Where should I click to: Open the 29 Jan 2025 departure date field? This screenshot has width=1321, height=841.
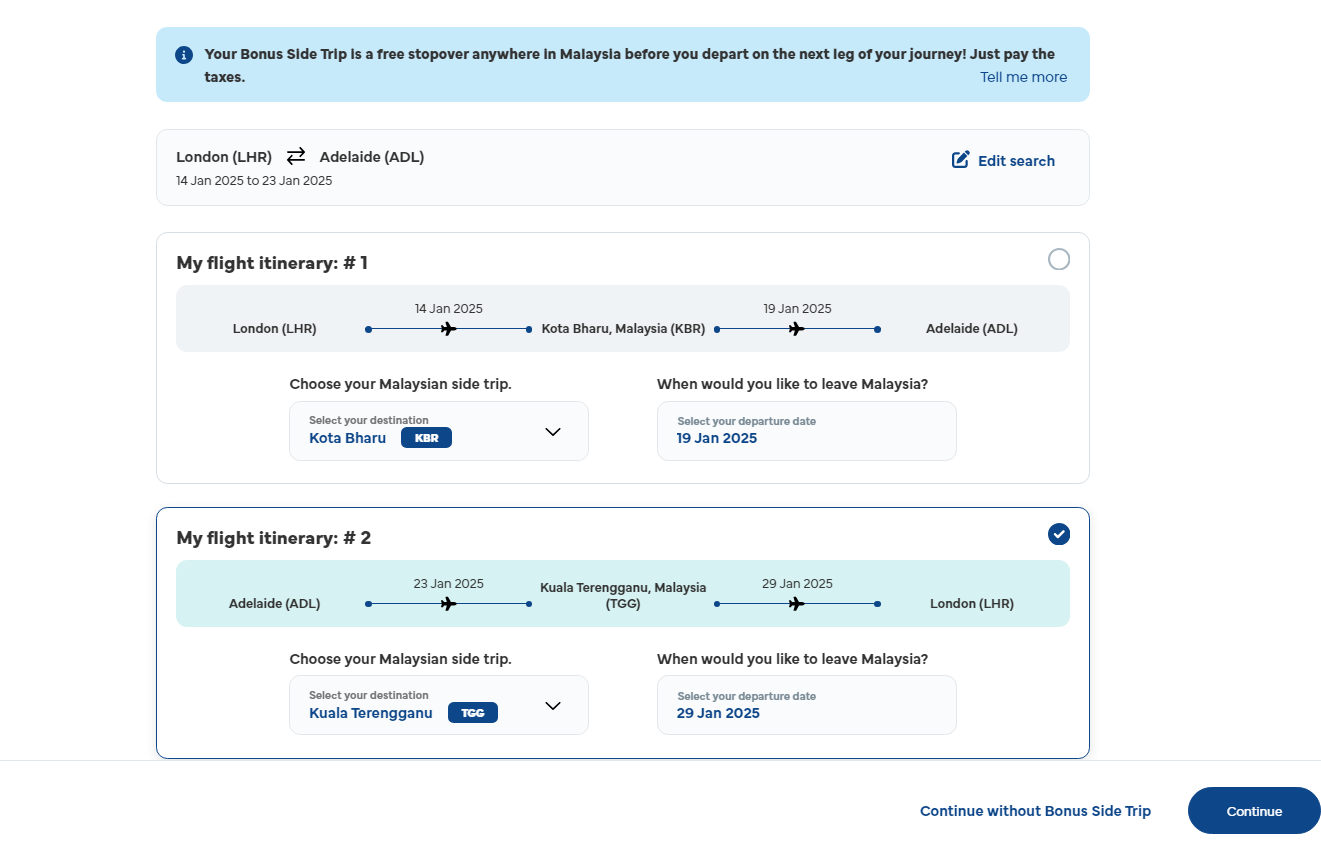point(806,706)
